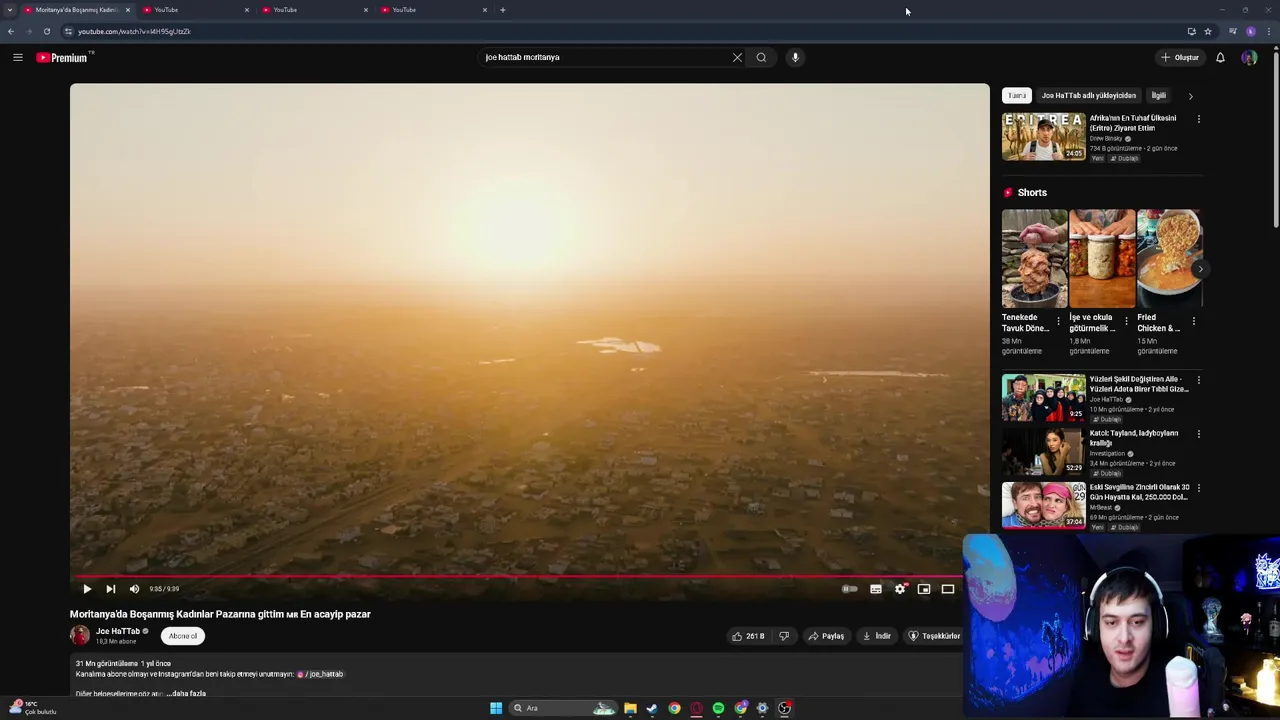Open Katoi: Tayland ladyboyların video

click(x=1044, y=451)
